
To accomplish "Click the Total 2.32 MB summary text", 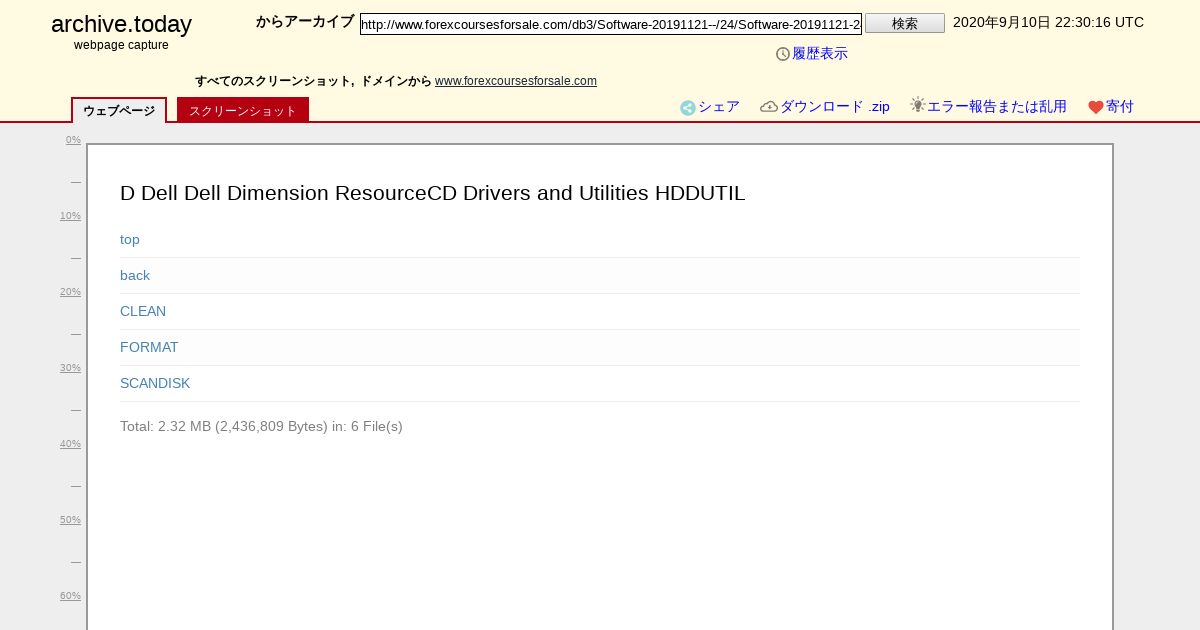I will pyautogui.click(x=261, y=427).
